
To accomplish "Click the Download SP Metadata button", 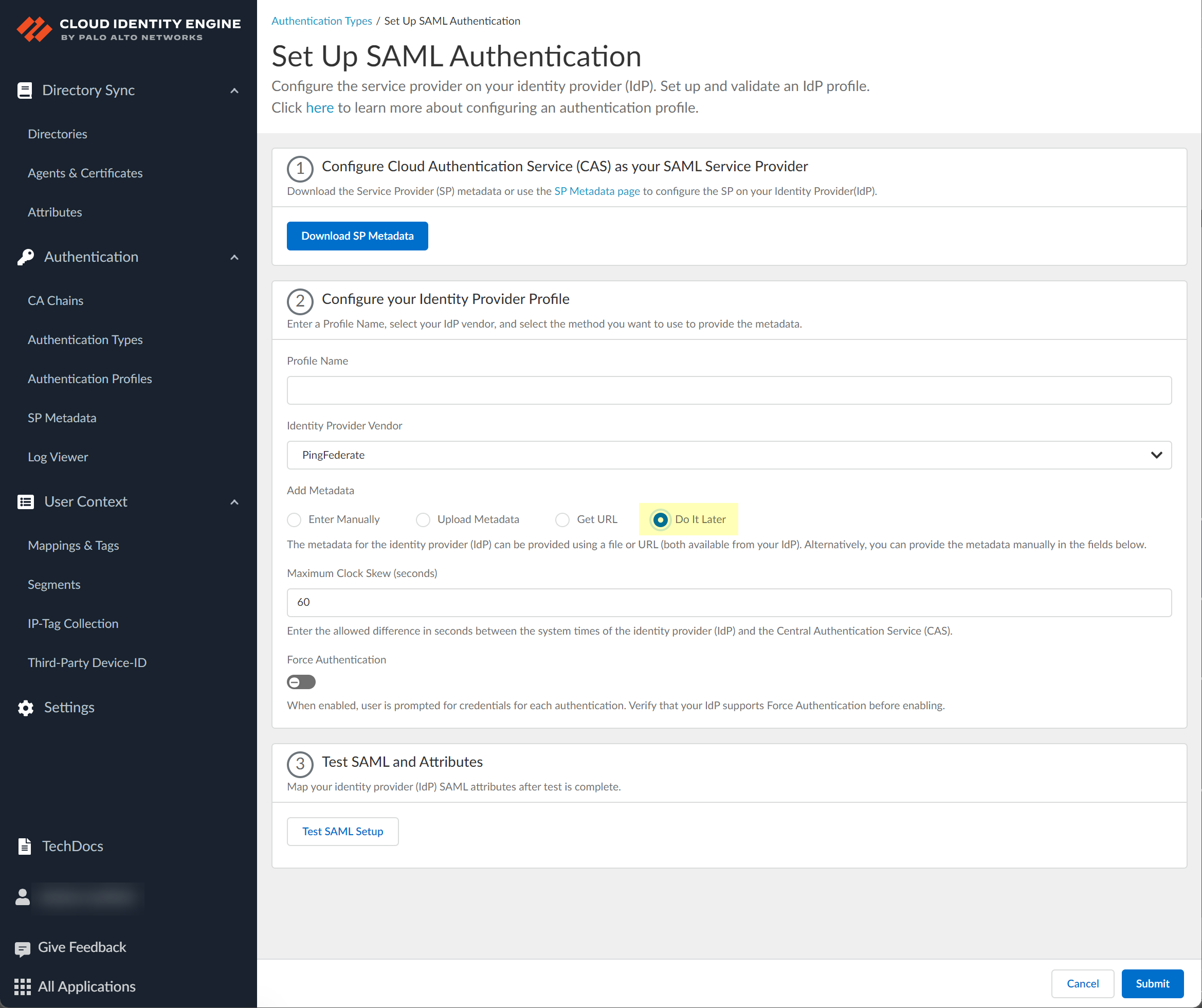I will click(357, 236).
